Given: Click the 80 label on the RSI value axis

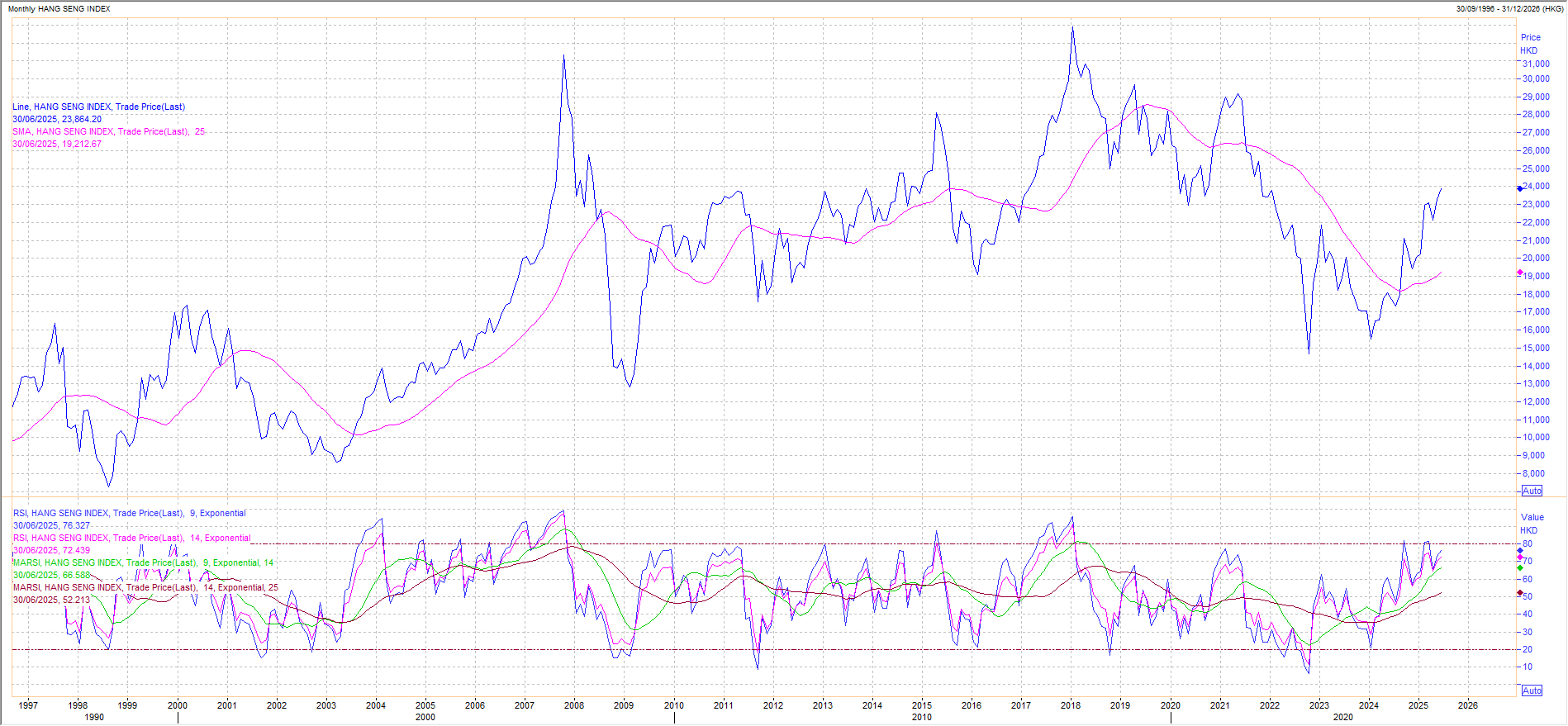Looking at the screenshot, I should point(1528,543).
